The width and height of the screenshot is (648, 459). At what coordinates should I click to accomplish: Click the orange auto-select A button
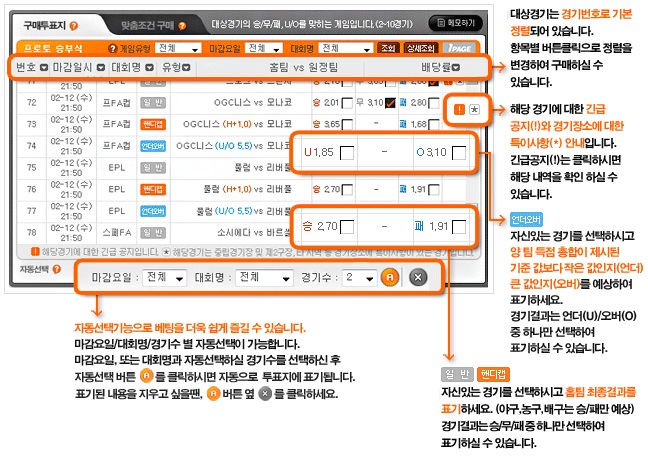pos(390,277)
